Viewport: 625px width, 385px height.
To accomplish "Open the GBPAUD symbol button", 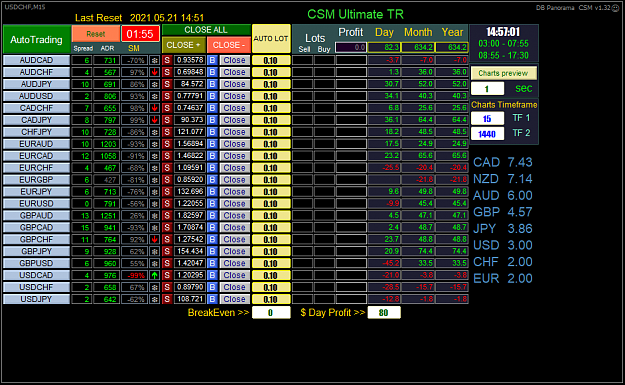I will click(x=36, y=216).
